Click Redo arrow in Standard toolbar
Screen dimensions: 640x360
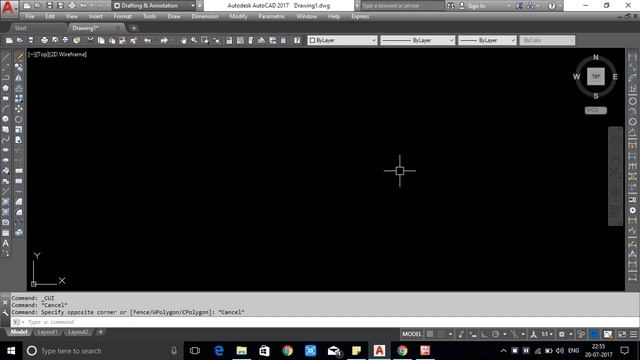[x=164, y=40]
